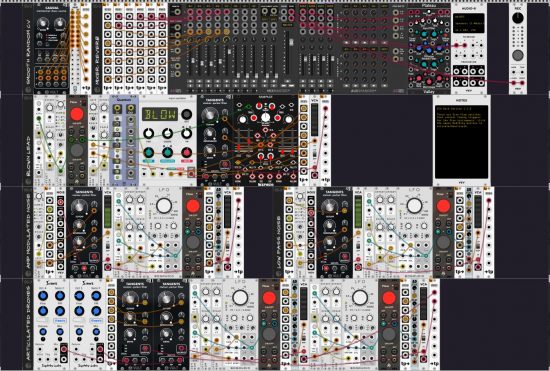Click red Flow button in Low Pass Noise section
Viewport: 550px width, 371px height.
443,206
